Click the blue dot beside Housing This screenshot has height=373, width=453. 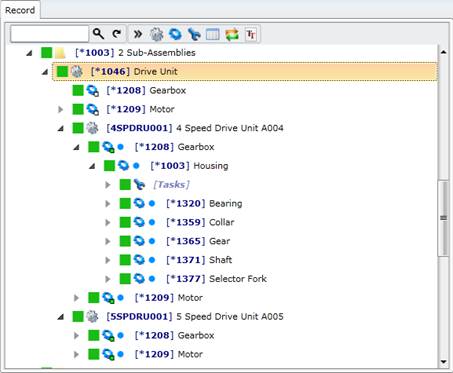tap(136, 166)
